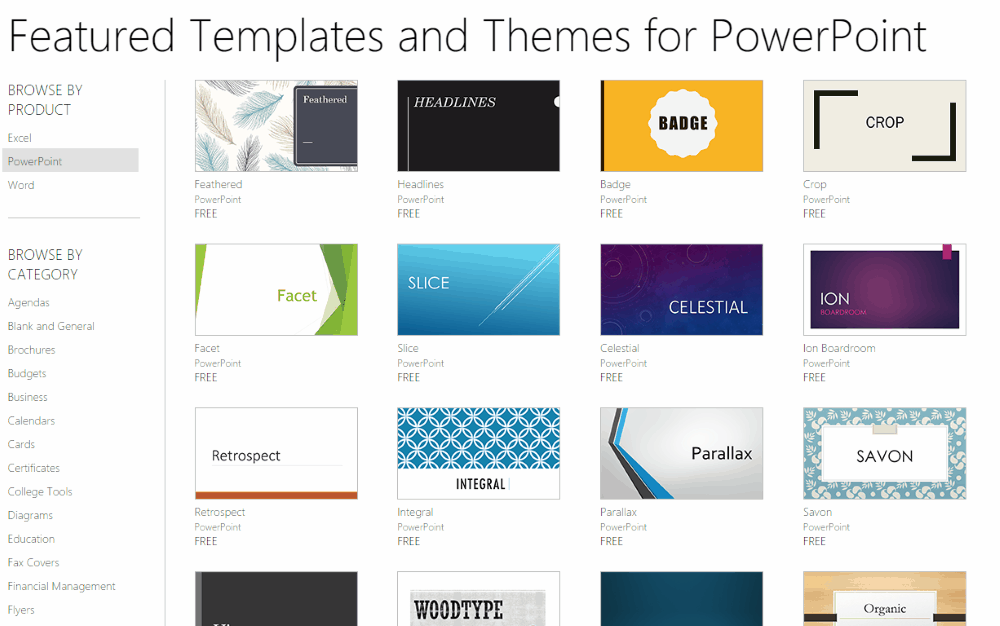Click the Integral title link

point(415,512)
